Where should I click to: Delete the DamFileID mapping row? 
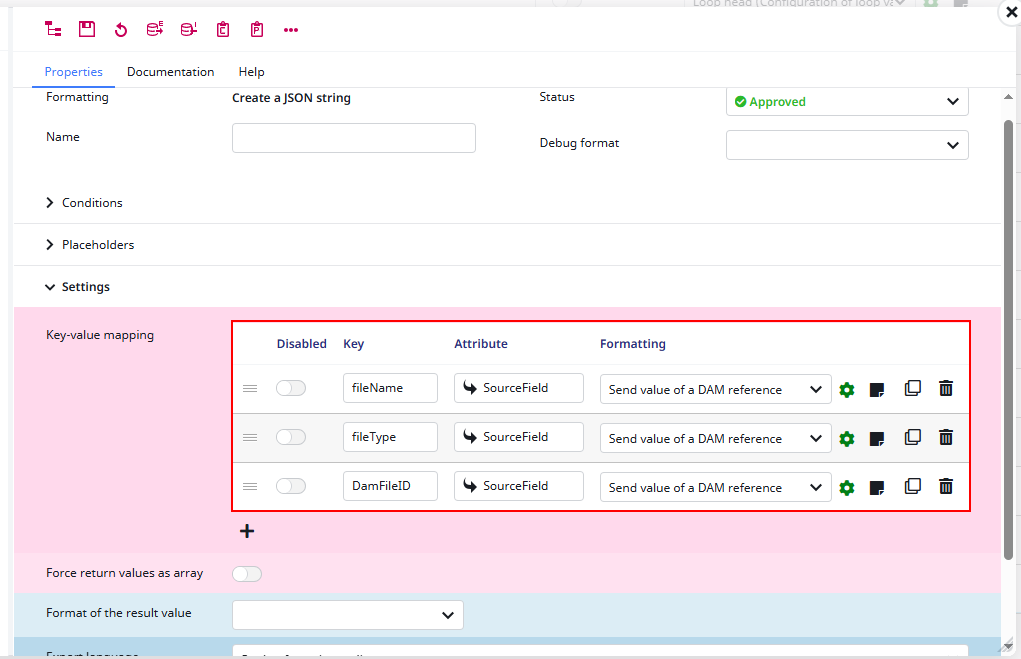[x=945, y=487]
